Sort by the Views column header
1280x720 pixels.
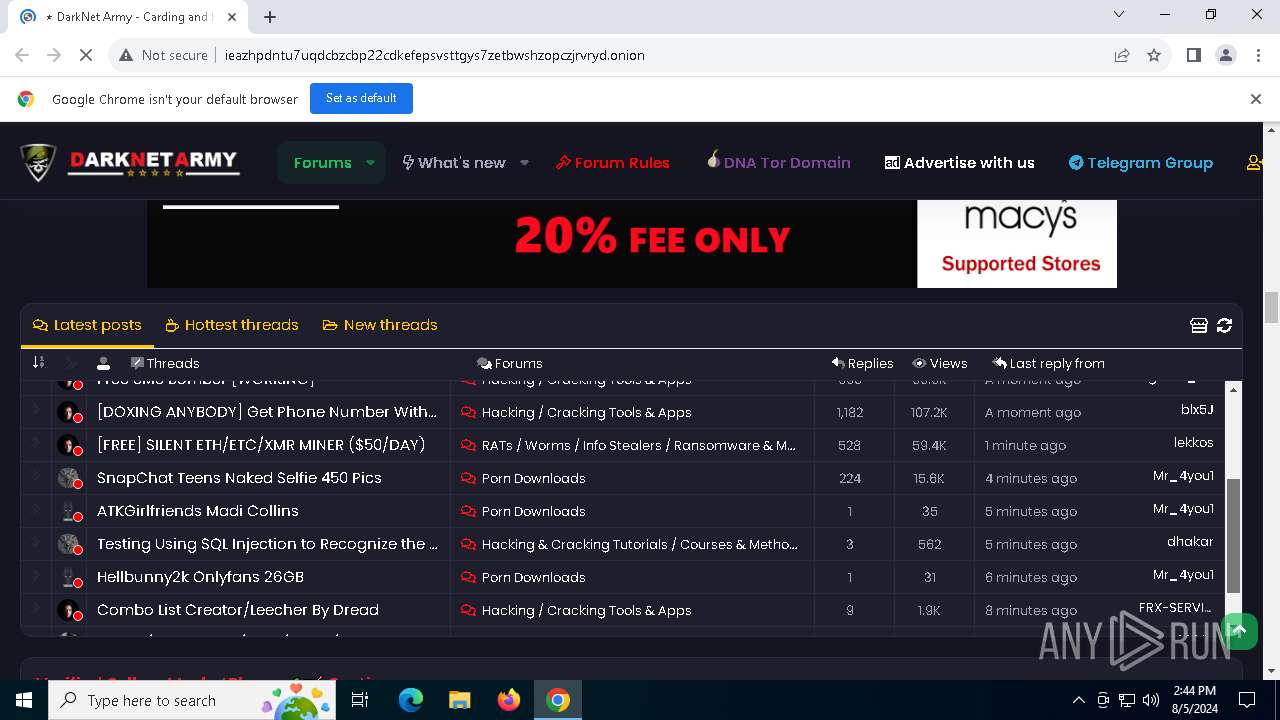pos(940,363)
